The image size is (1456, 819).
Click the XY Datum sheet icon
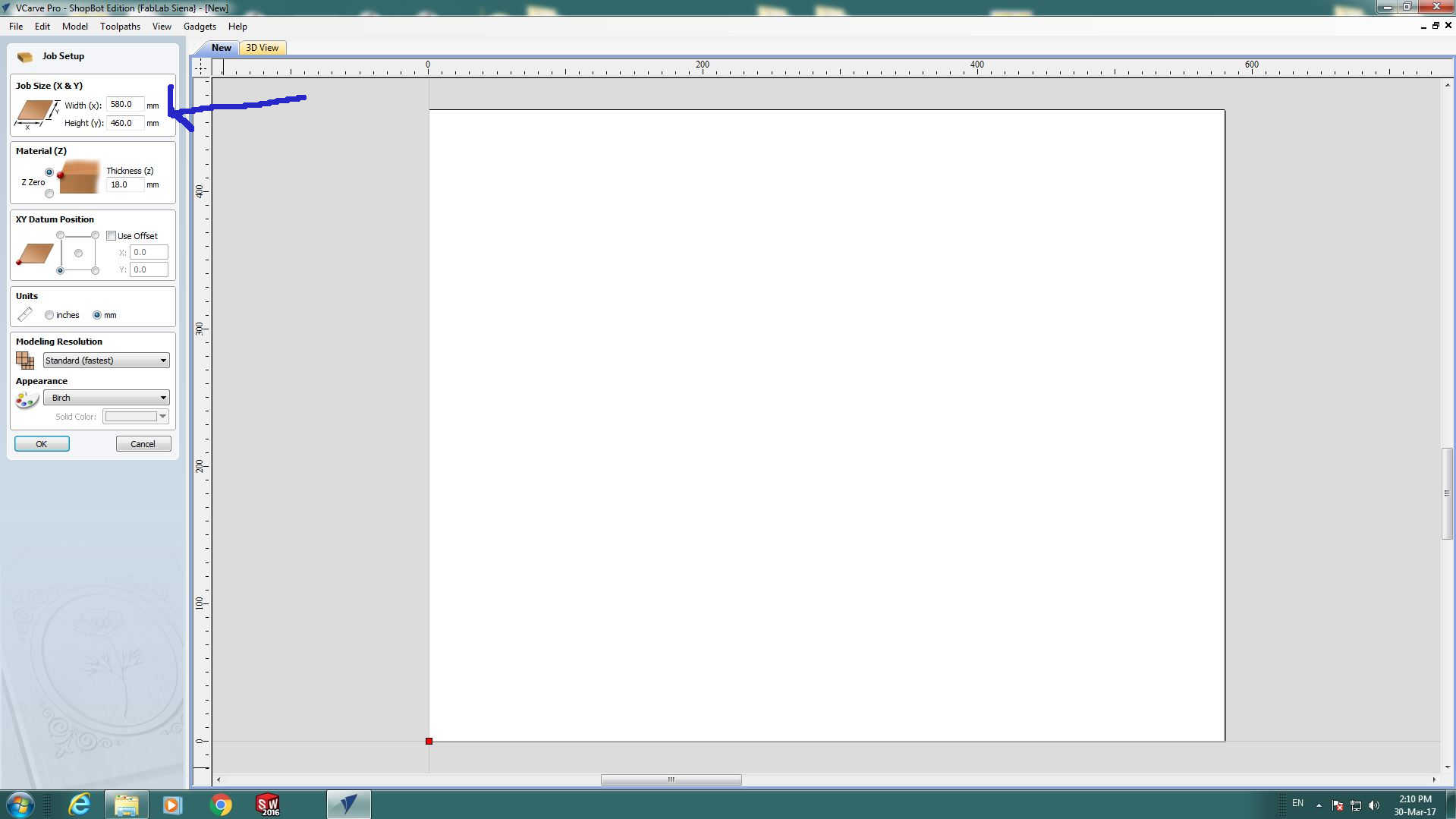click(35, 254)
